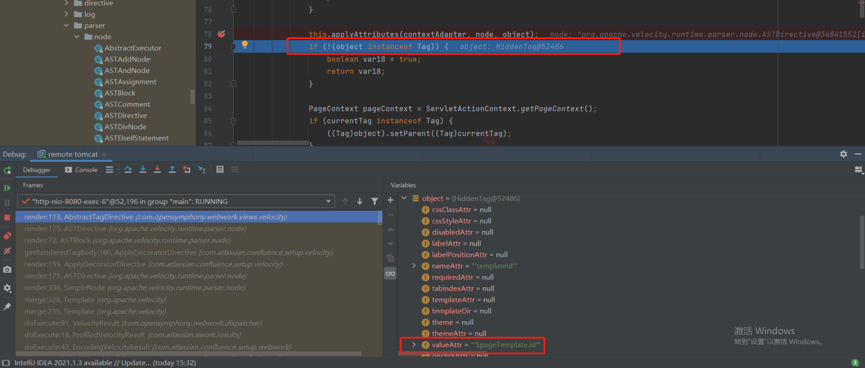Expand the log folder in project tree
Viewport: 865px width, 368px height.
pyautogui.click(x=66, y=14)
